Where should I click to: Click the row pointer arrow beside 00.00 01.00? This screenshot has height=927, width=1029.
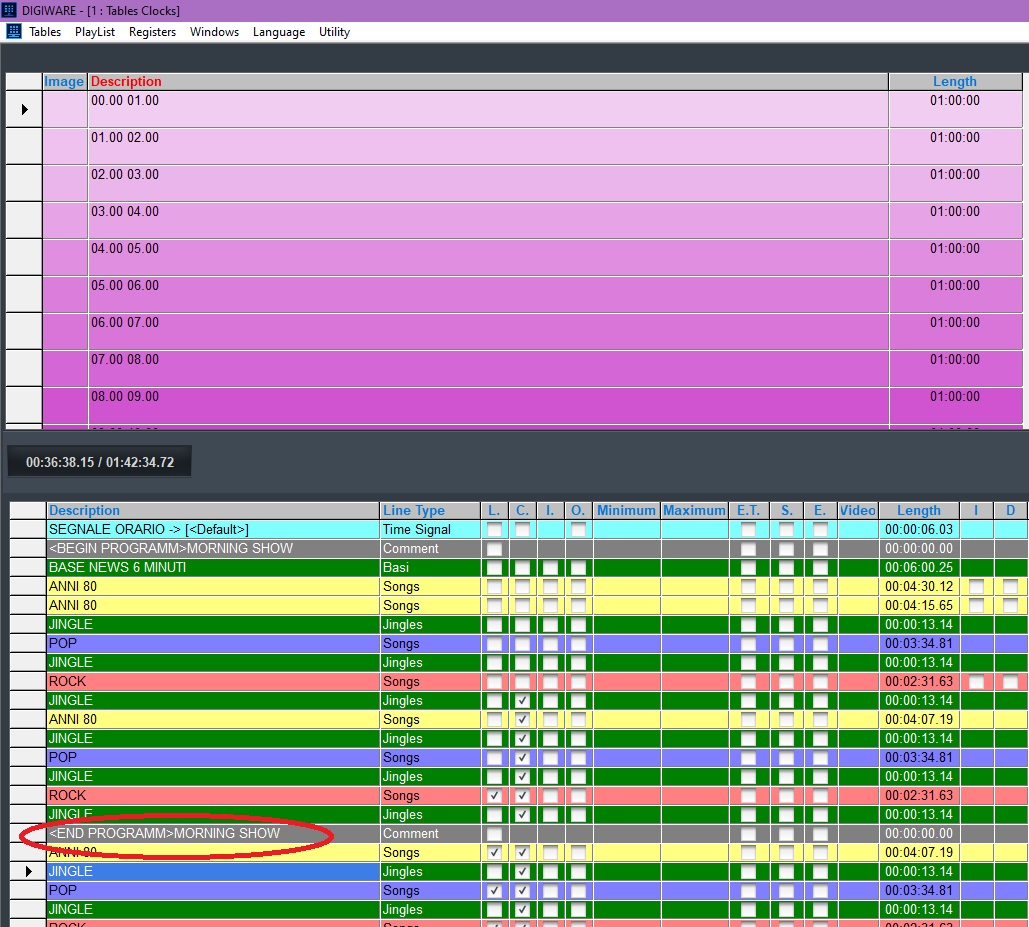[25, 109]
